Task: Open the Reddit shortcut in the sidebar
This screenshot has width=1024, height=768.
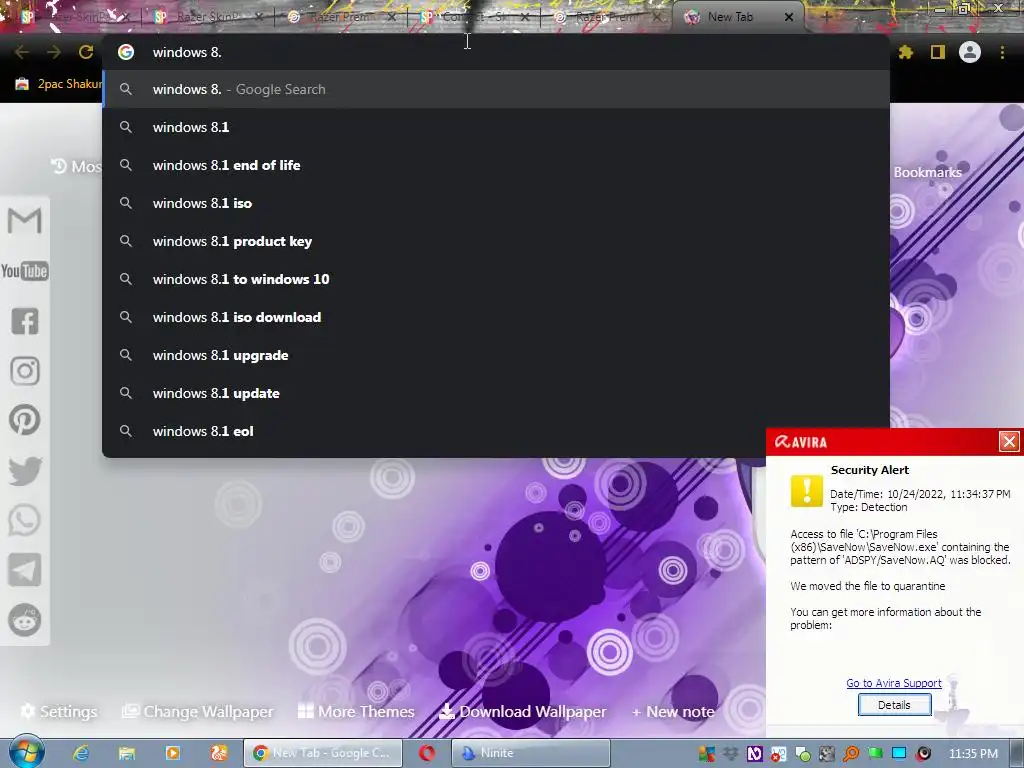Action: (x=25, y=620)
